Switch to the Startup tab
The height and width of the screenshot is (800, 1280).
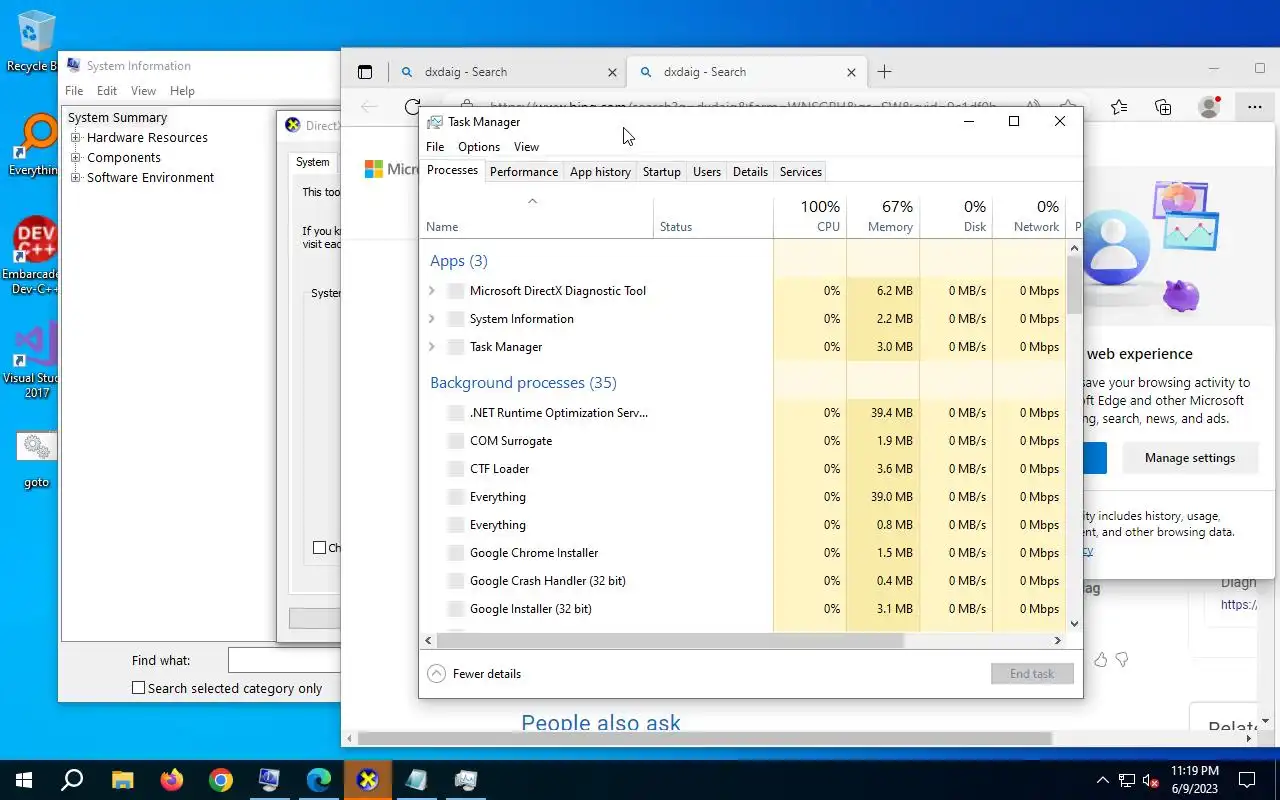[x=661, y=172]
